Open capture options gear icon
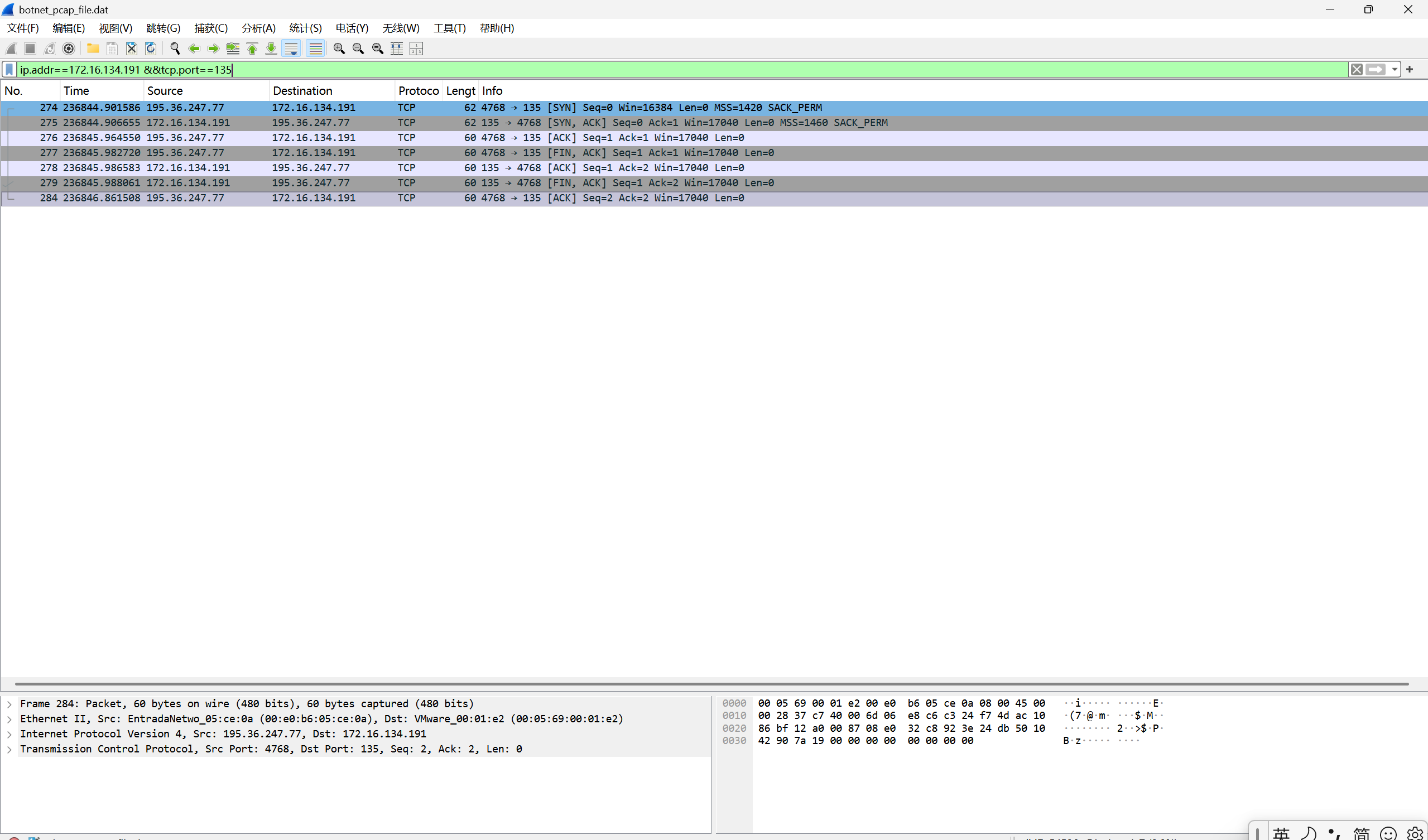 [69, 49]
